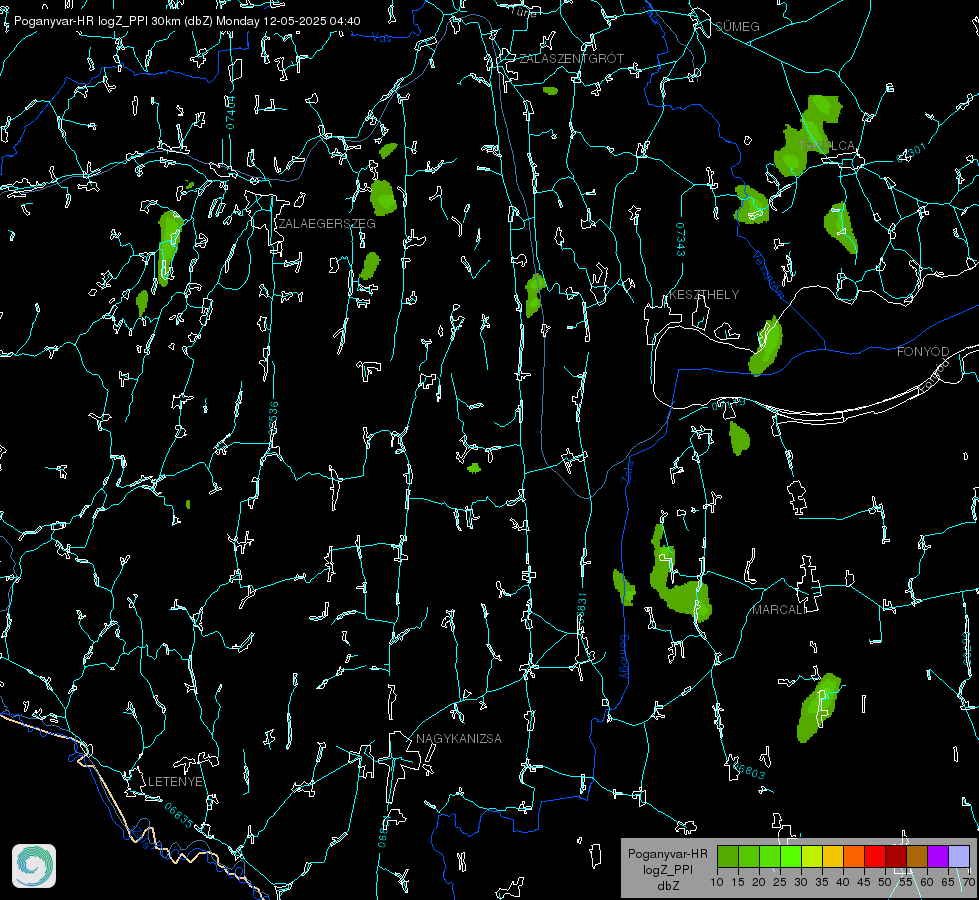Click the 10 value on legend scale
Screen dimensions: 979x900
click(x=717, y=882)
